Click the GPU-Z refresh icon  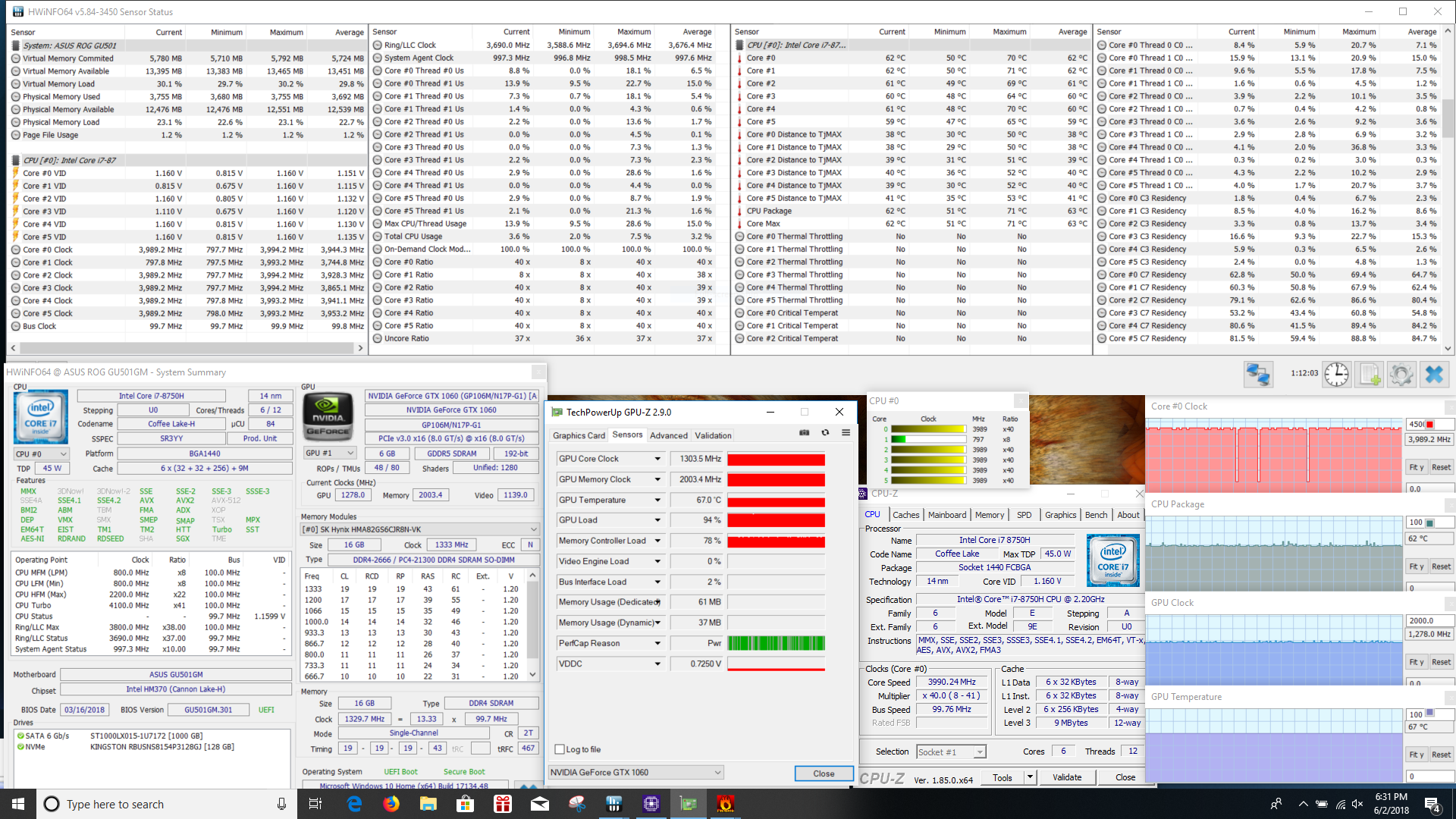(x=825, y=433)
